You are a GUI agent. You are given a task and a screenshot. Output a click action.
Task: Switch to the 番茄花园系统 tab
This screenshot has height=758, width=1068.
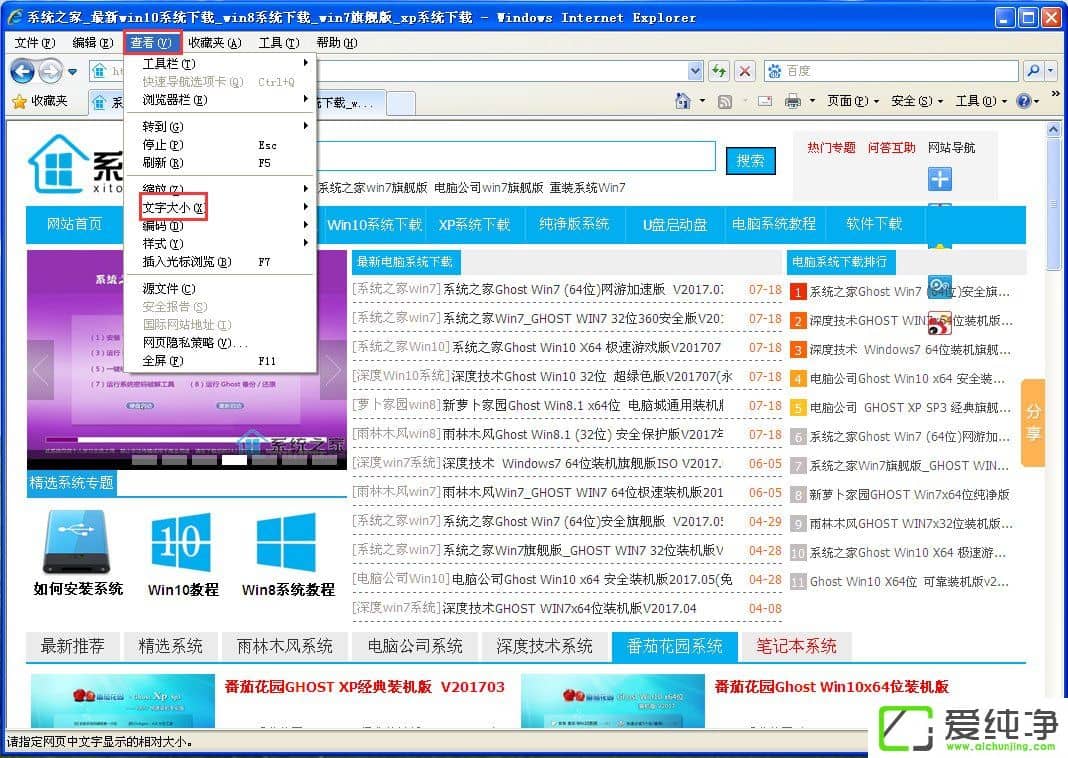coord(675,647)
